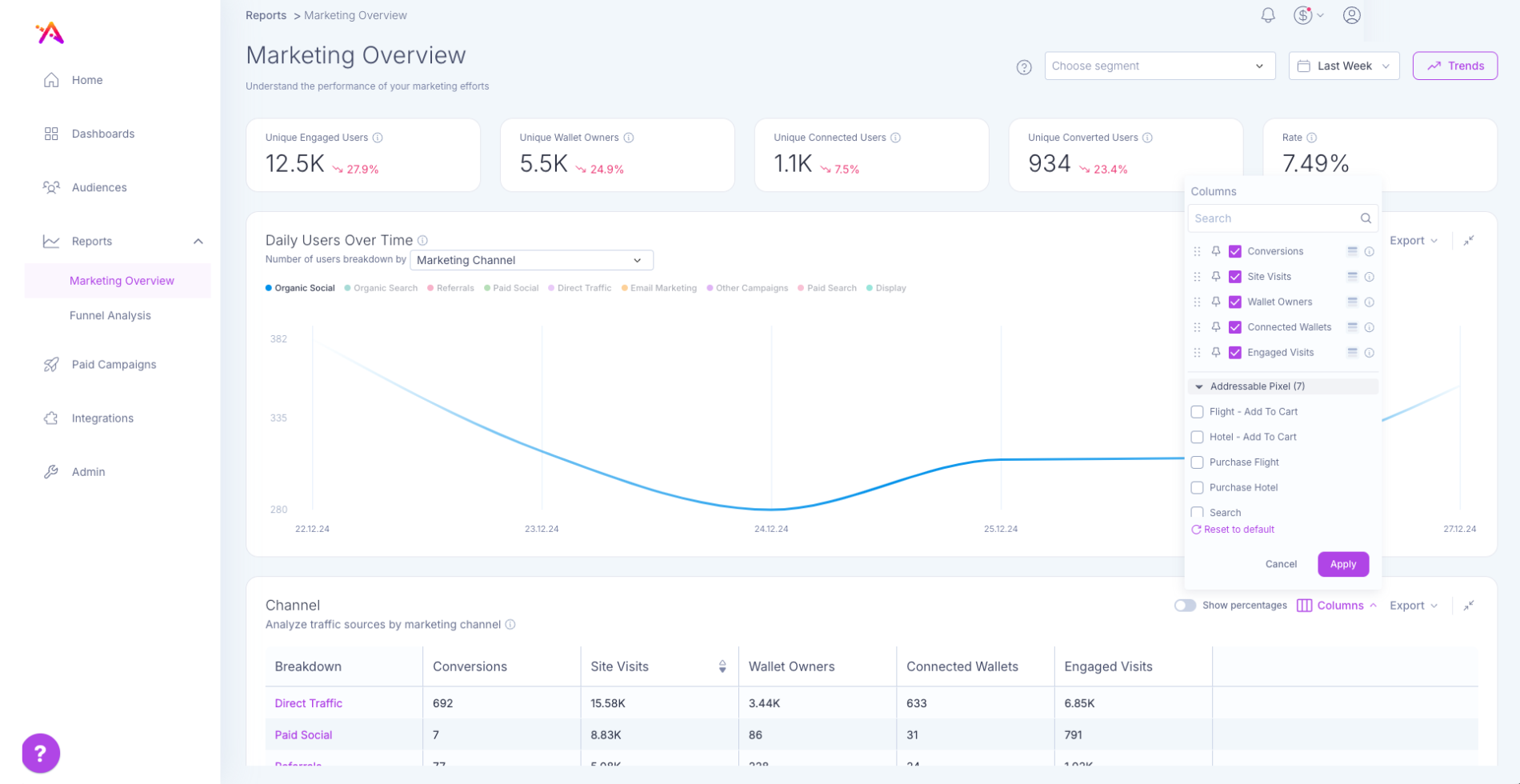Image resolution: width=1520 pixels, height=784 pixels.
Task: Check the Purchase Flight checkbox
Action: click(1197, 462)
